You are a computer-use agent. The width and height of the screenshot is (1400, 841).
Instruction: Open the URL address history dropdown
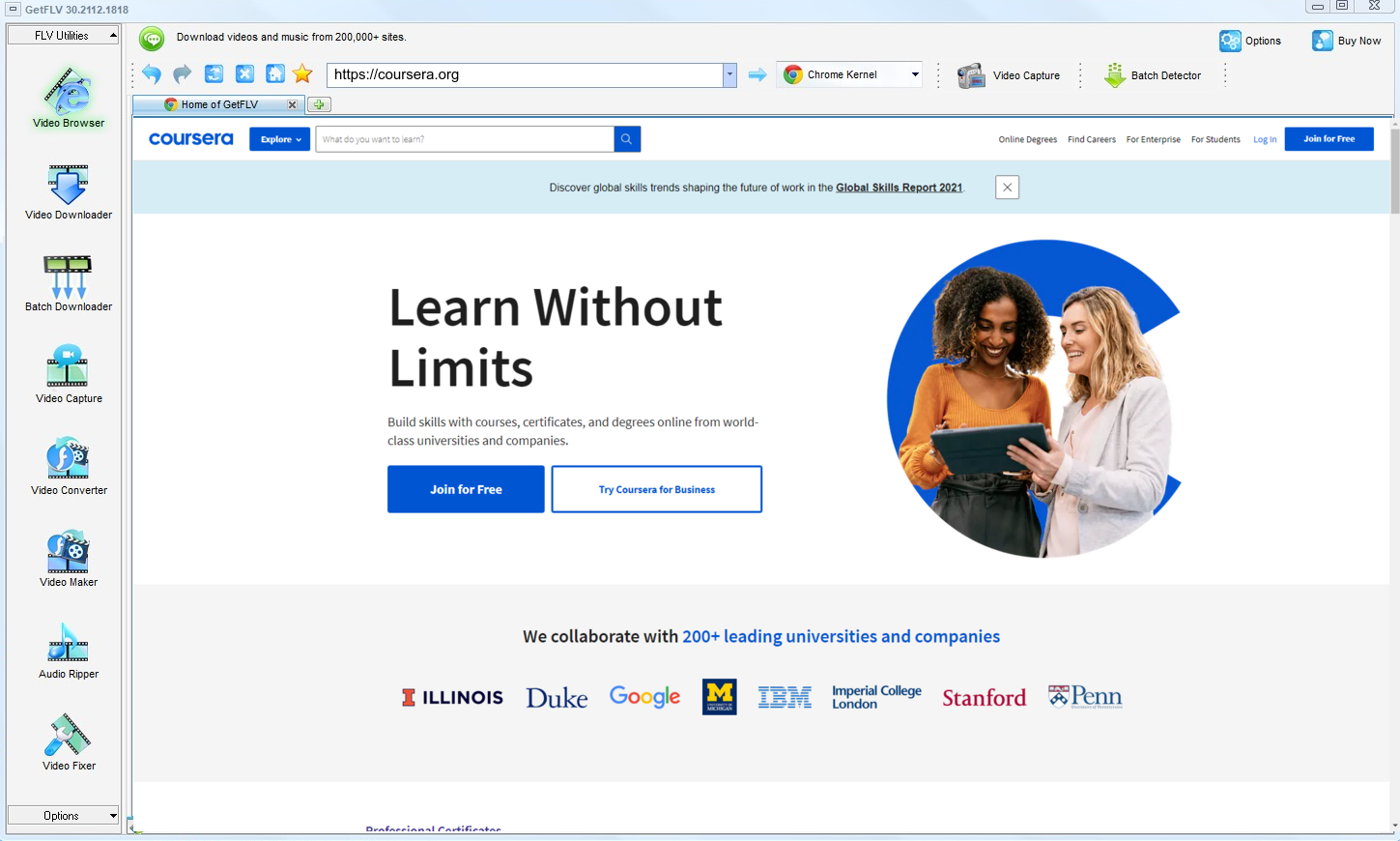(x=729, y=74)
